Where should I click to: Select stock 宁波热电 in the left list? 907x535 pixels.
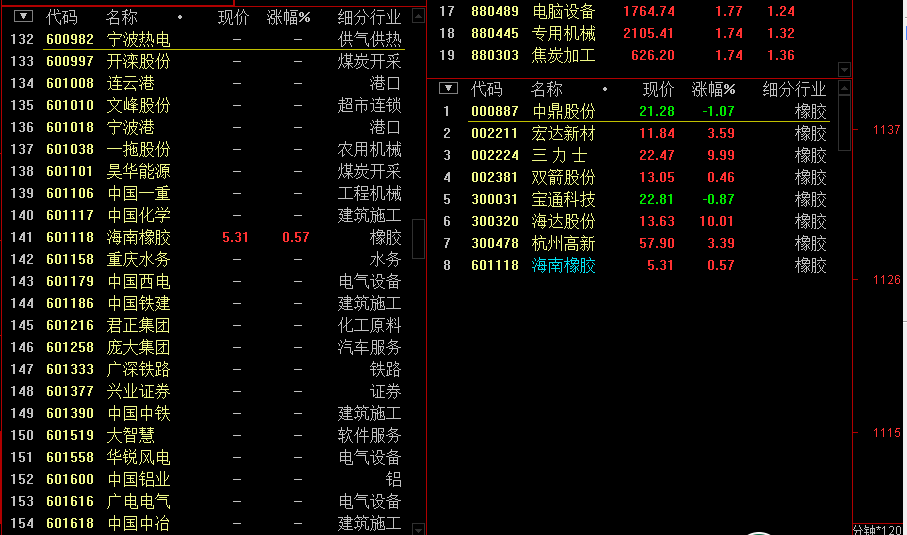coord(207,39)
